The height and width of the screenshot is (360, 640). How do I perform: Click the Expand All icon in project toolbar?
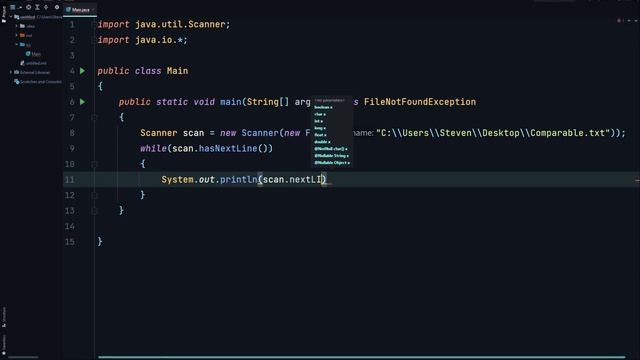click(37, 7)
